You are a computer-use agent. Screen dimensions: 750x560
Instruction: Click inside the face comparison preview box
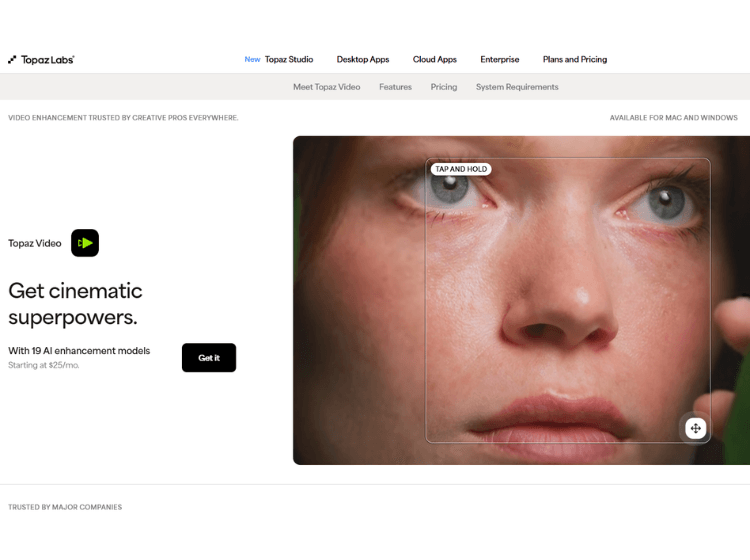click(568, 300)
